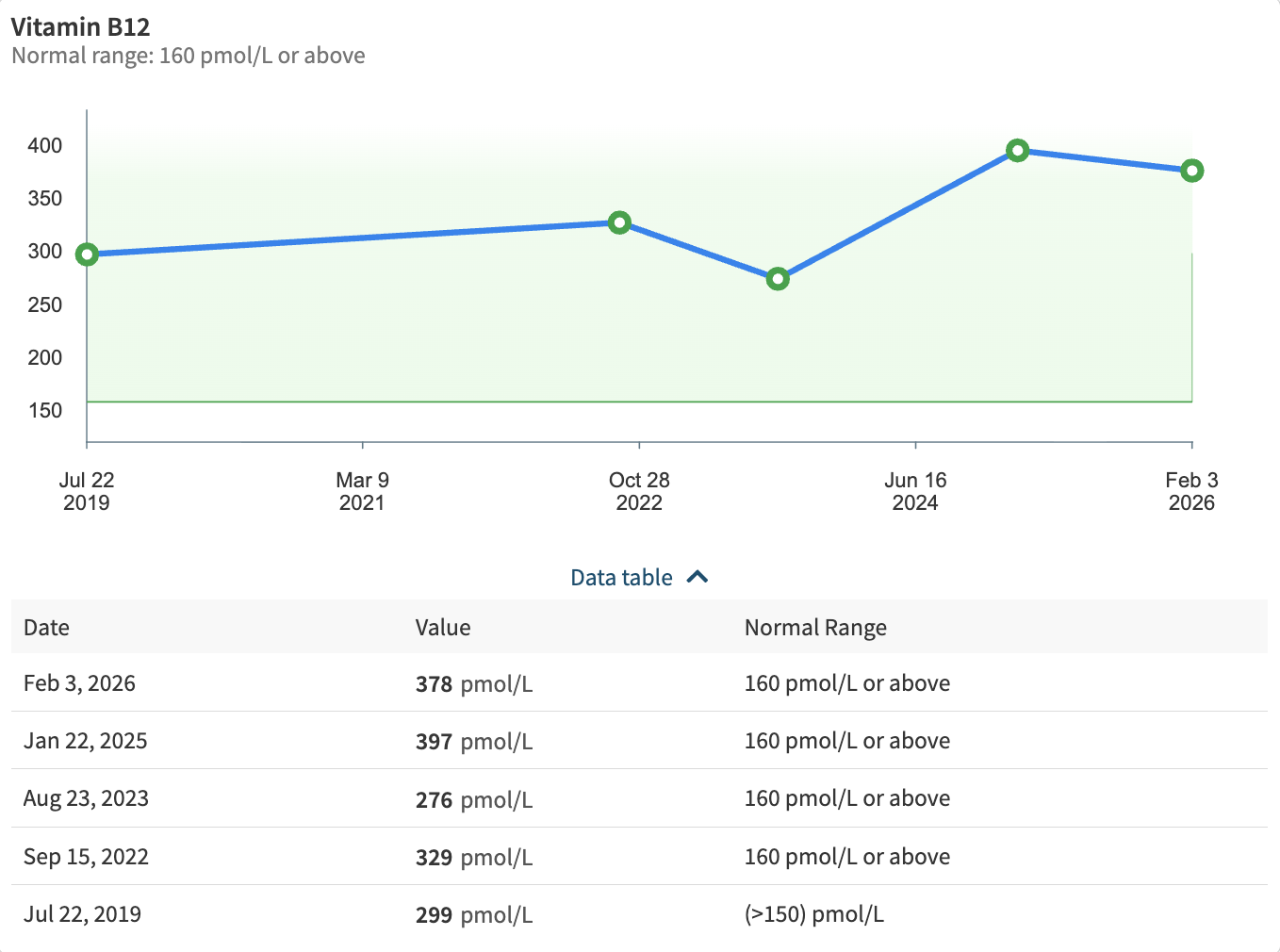
Task: Click the 300 y-axis label
Action: pos(45,251)
